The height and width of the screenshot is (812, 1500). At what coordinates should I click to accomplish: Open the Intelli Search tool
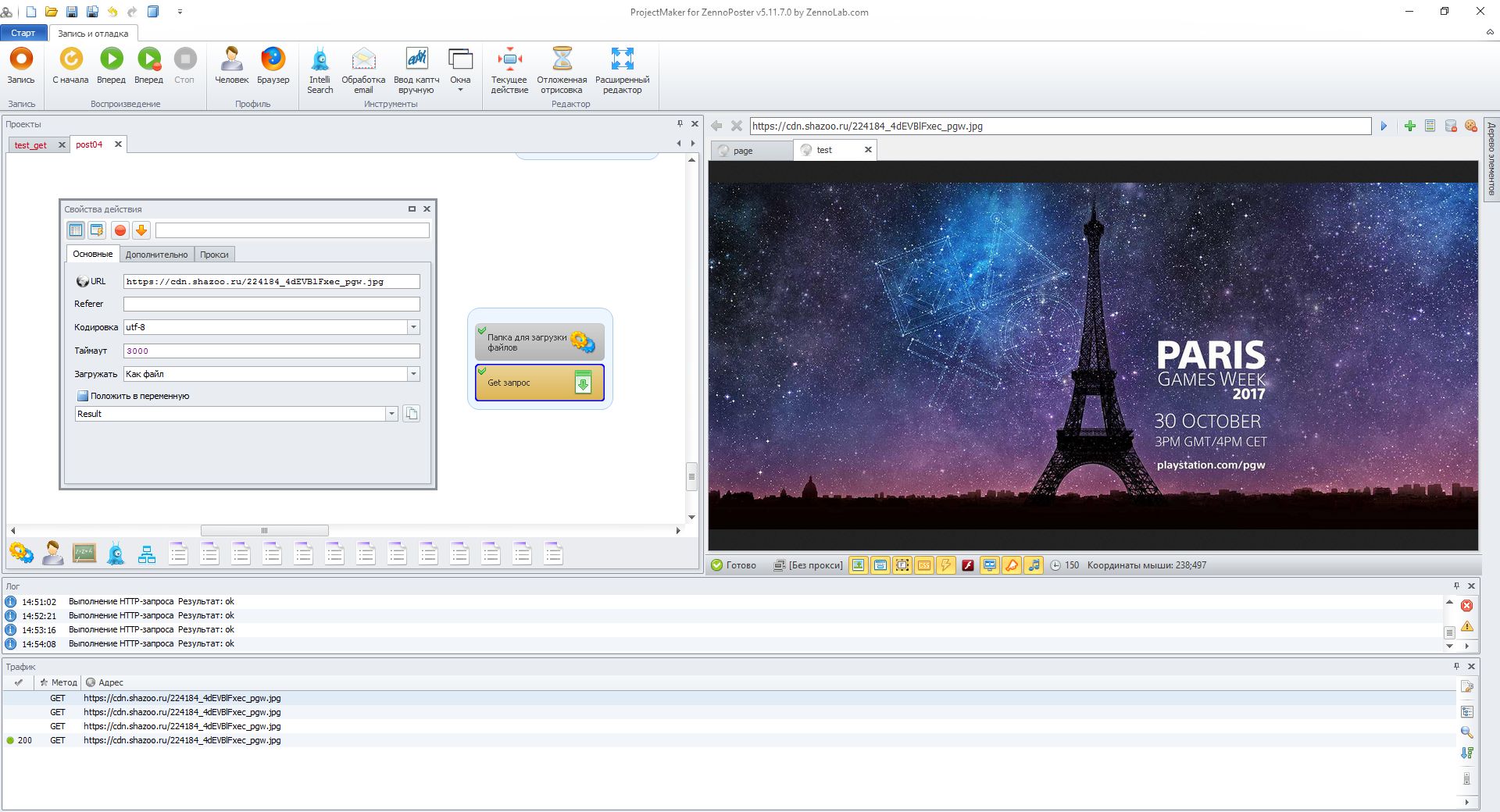[x=320, y=60]
